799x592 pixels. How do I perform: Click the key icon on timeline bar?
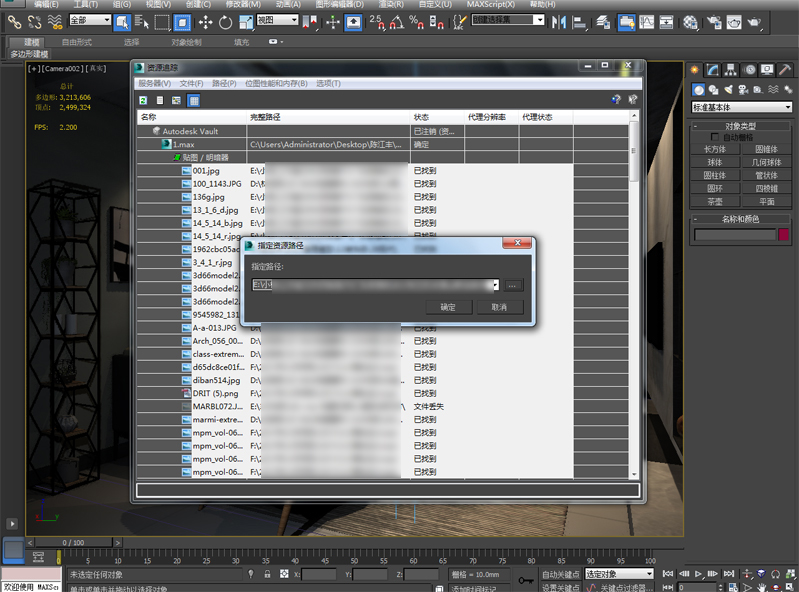pyautogui.click(x=526, y=579)
